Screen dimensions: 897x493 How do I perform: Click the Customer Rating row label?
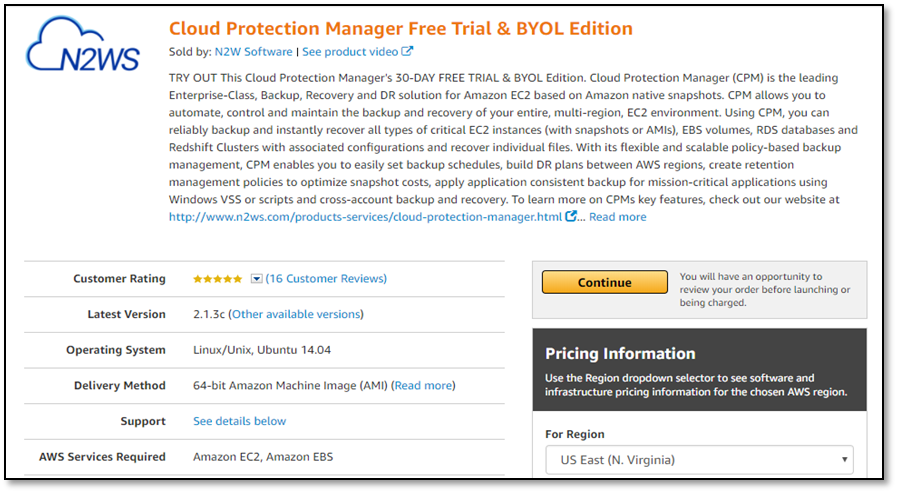click(120, 279)
